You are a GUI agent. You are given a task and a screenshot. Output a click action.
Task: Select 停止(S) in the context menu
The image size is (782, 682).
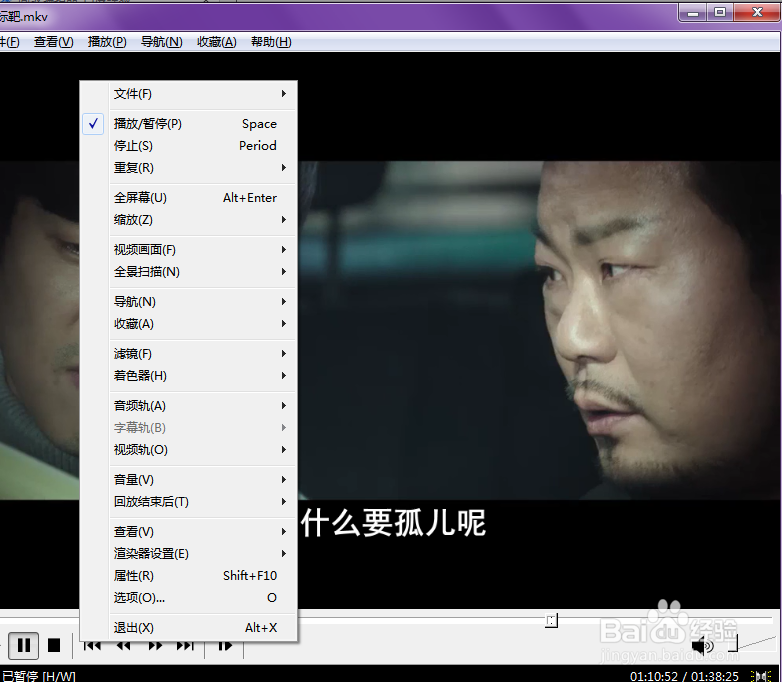(x=189, y=146)
